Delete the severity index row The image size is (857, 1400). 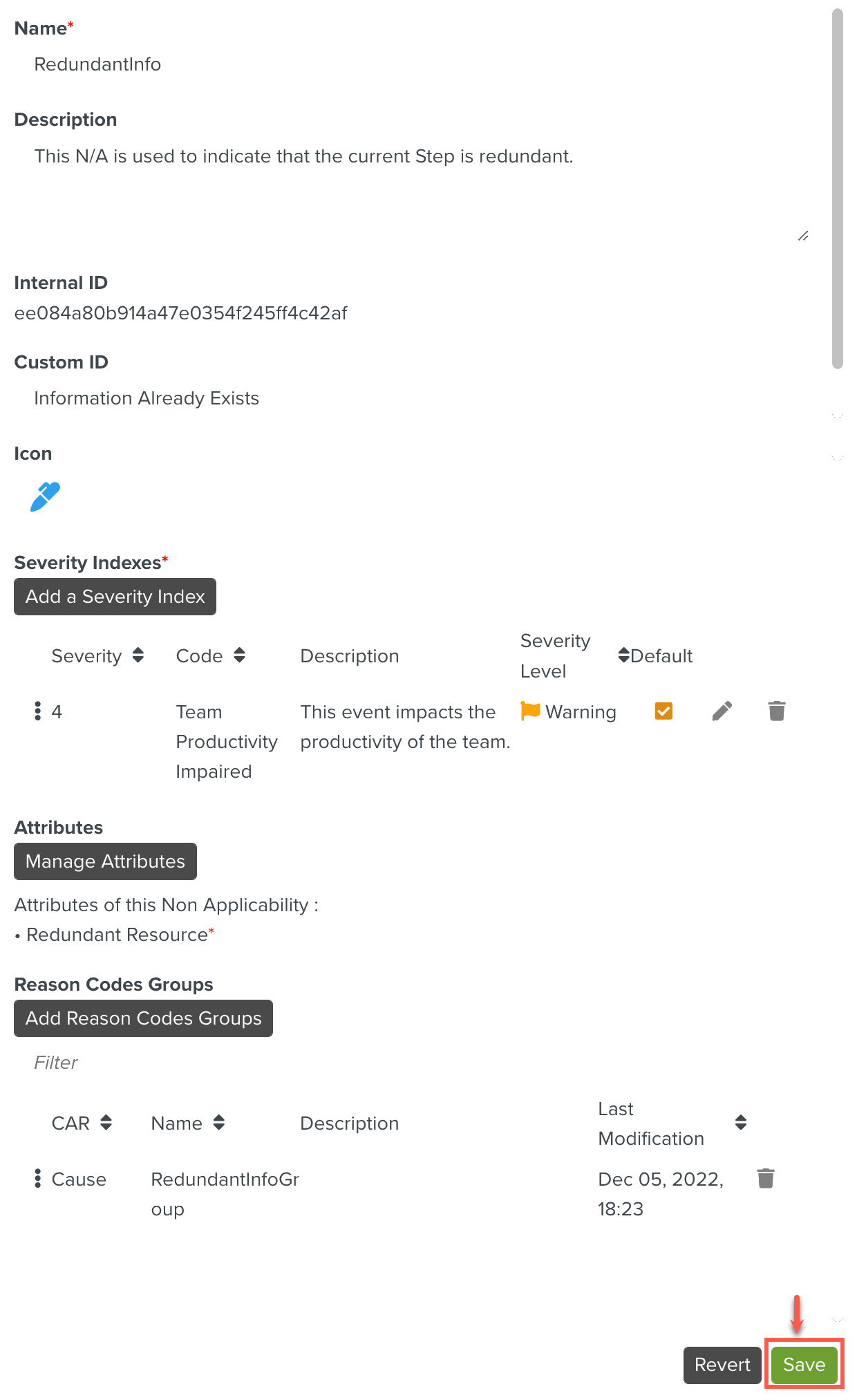tap(776, 711)
